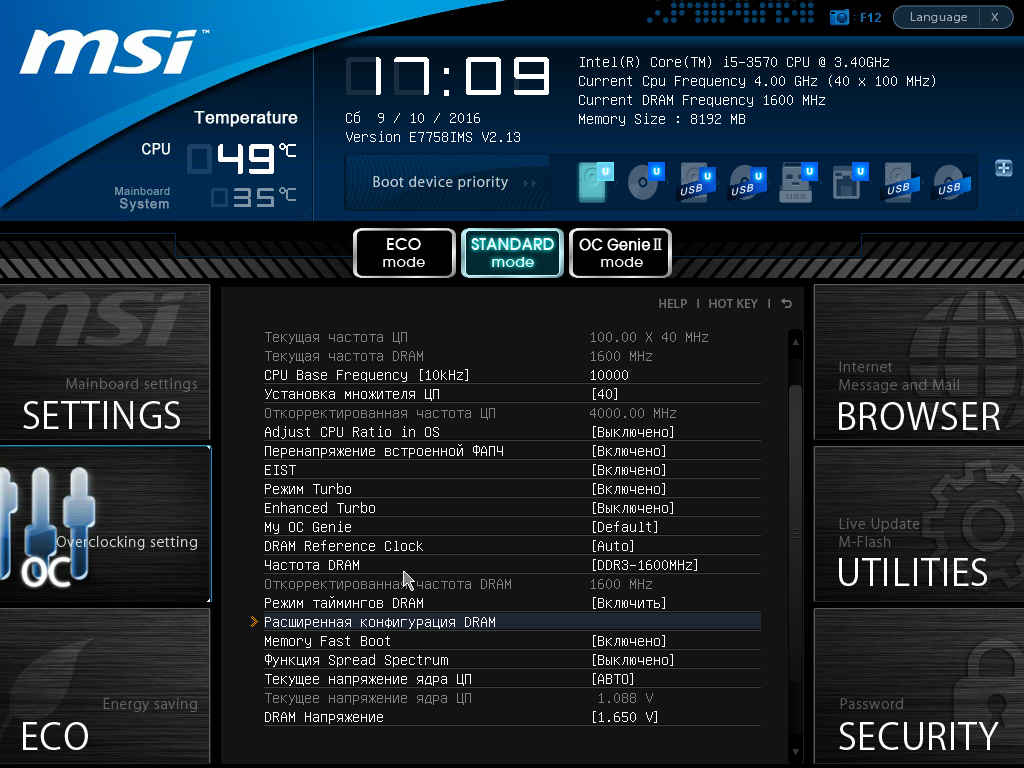The height and width of the screenshot is (768, 1024).
Task: Toggle Перенапряжение встроенной ФАПЧ value
Action: coord(628,451)
